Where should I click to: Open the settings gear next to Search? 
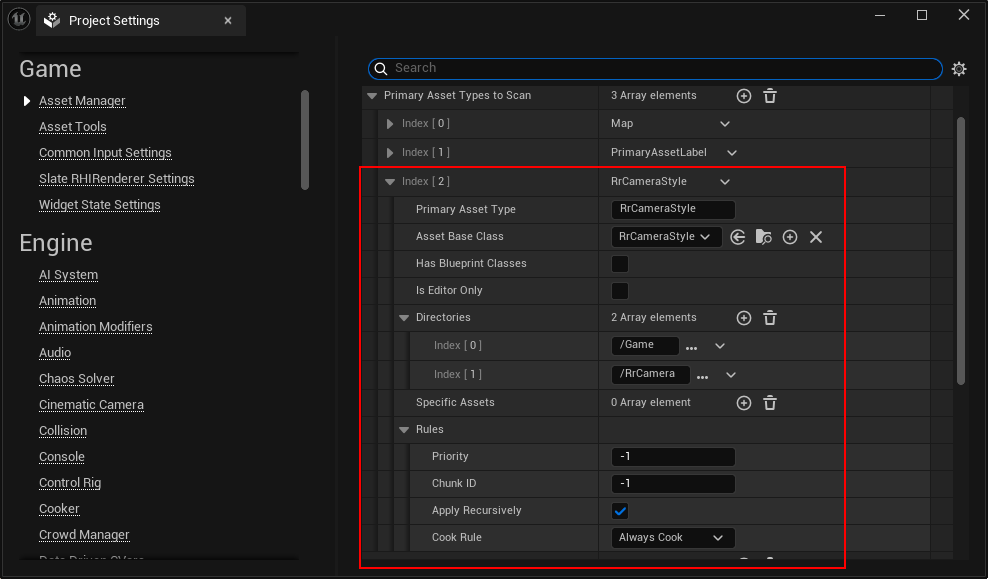(959, 69)
